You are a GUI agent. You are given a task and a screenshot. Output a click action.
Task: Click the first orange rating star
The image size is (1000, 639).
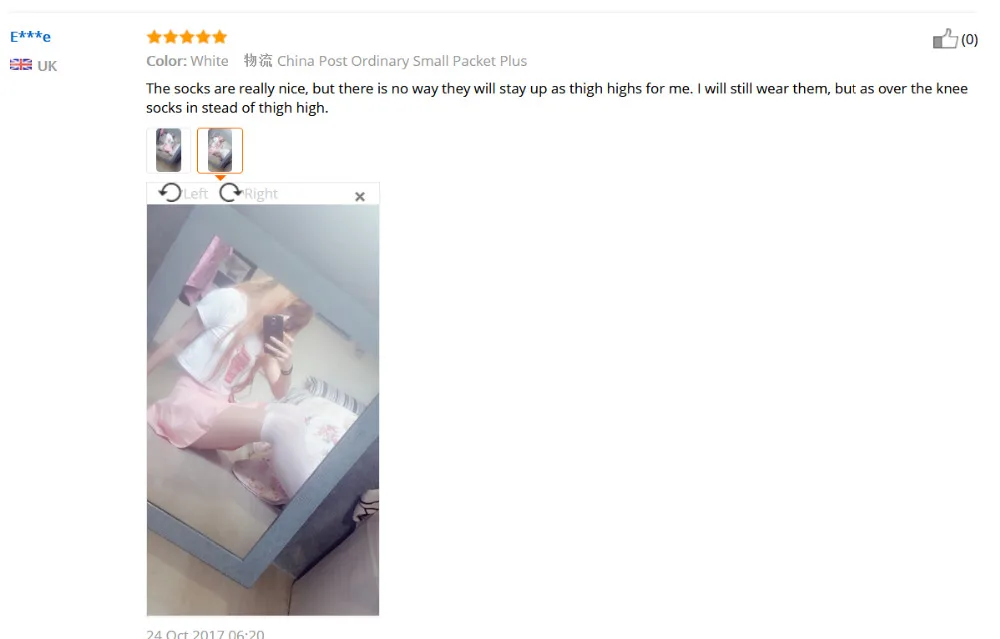[154, 37]
